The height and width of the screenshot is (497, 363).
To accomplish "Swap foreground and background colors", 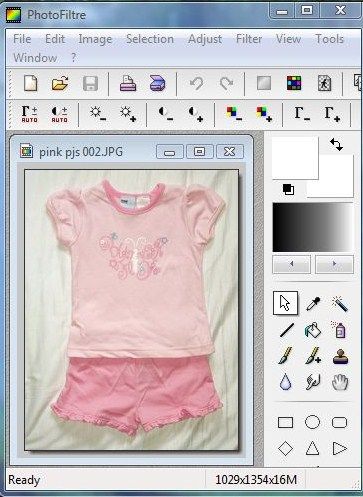I will tap(336, 145).
